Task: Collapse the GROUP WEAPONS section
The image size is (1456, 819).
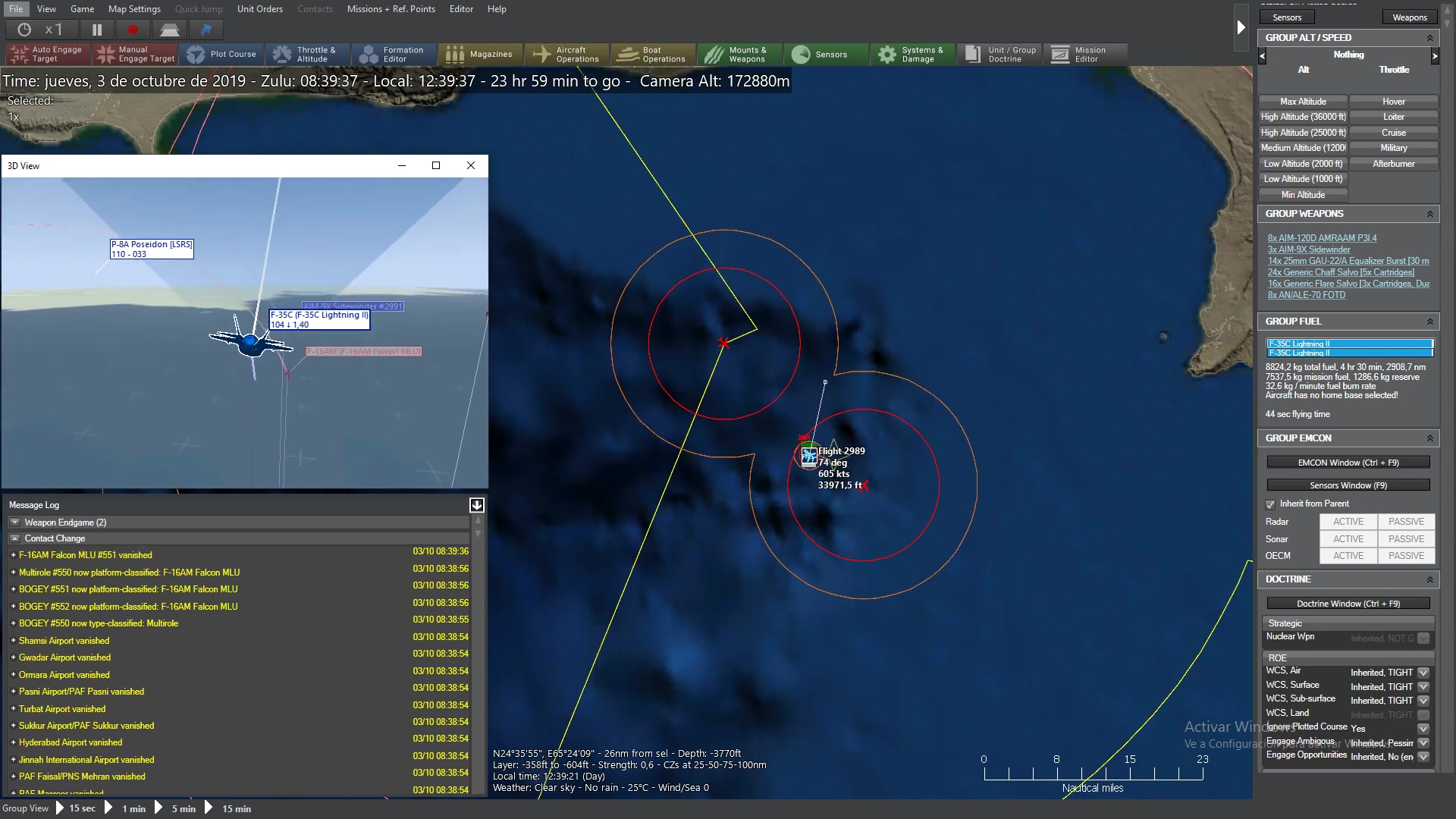Action: (x=1429, y=214)
